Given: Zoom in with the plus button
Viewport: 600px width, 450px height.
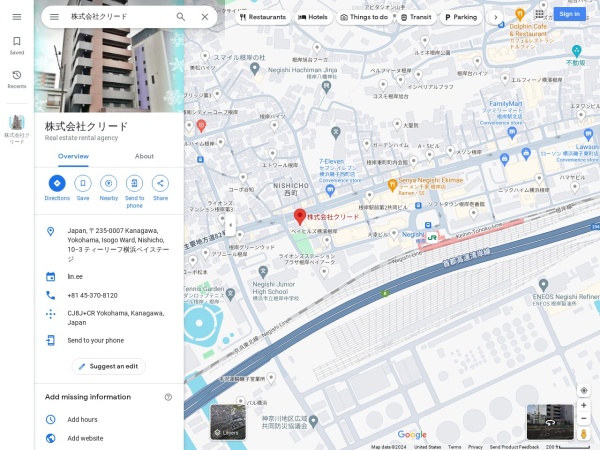Looking at the screenshot, I should pyautogui.click(x=584, y=405).
